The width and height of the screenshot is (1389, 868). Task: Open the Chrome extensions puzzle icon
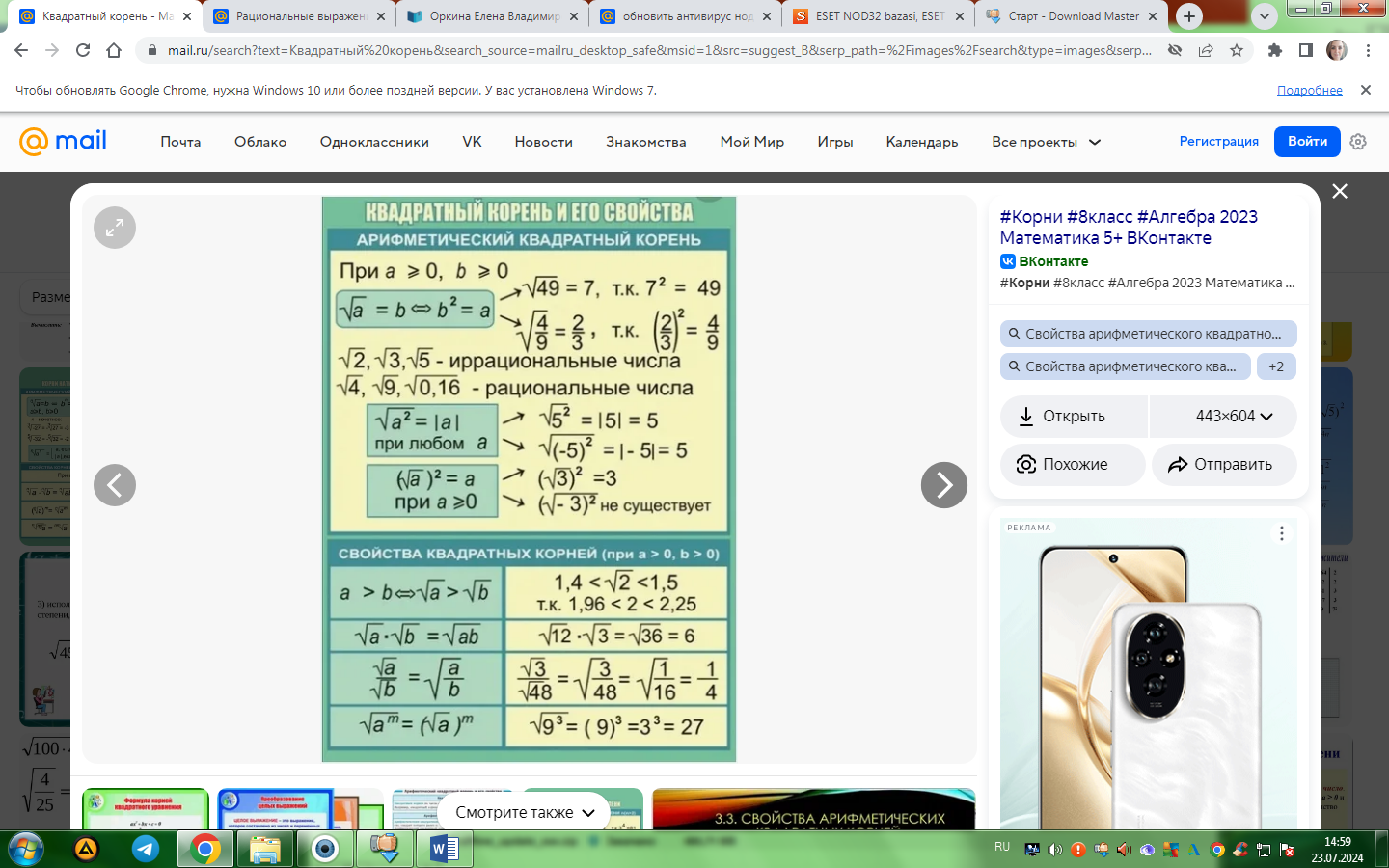1275,50
